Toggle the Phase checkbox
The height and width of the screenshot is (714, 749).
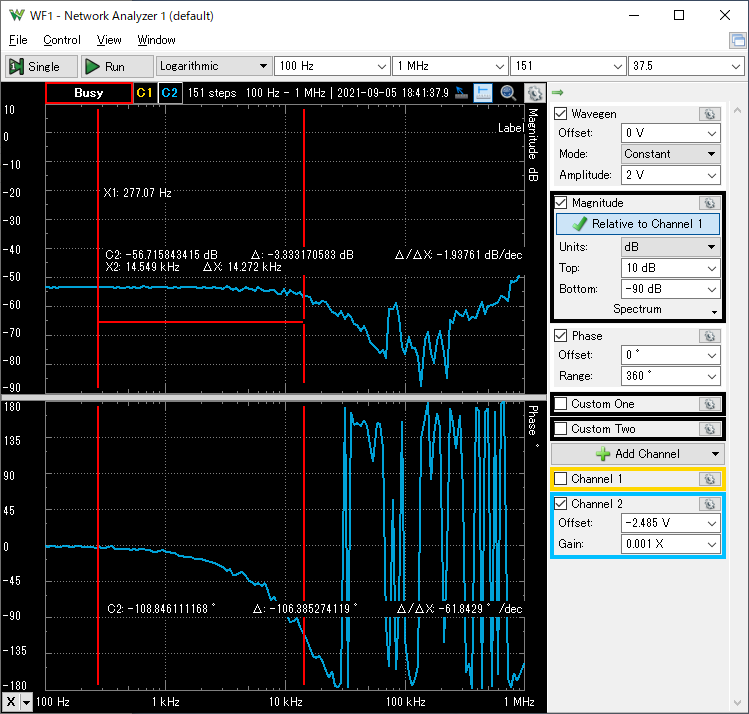[x=561, y=336]
